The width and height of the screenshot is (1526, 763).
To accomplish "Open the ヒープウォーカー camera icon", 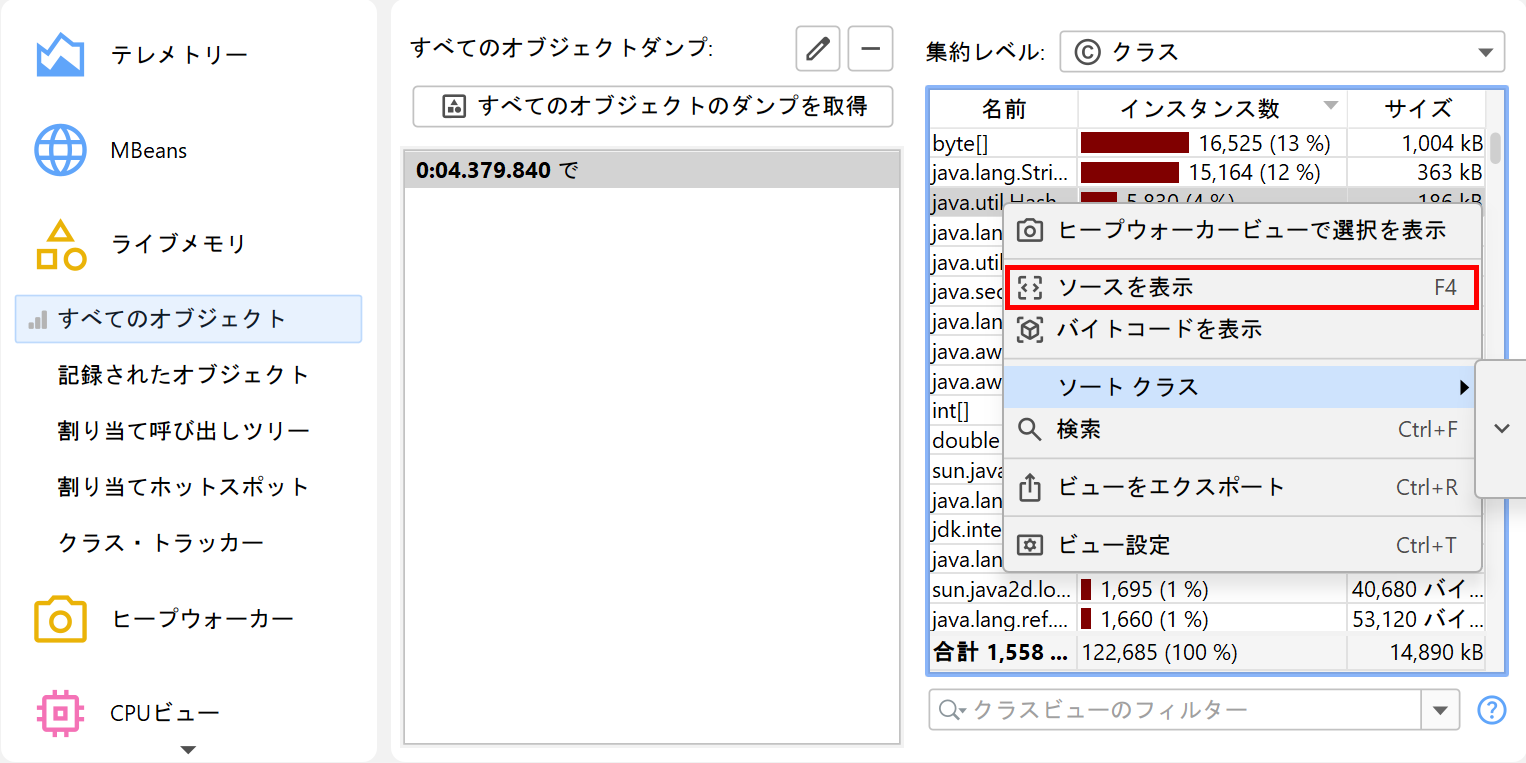I will click(x=60, y=619).
